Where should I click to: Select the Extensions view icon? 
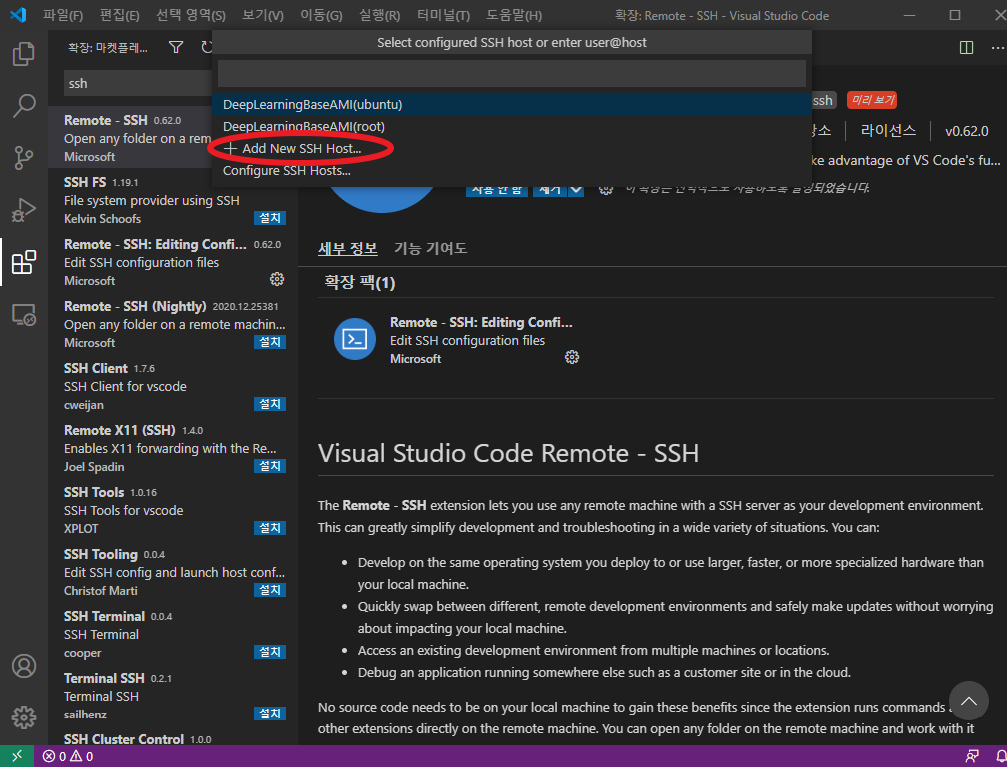tap(24, 262)
